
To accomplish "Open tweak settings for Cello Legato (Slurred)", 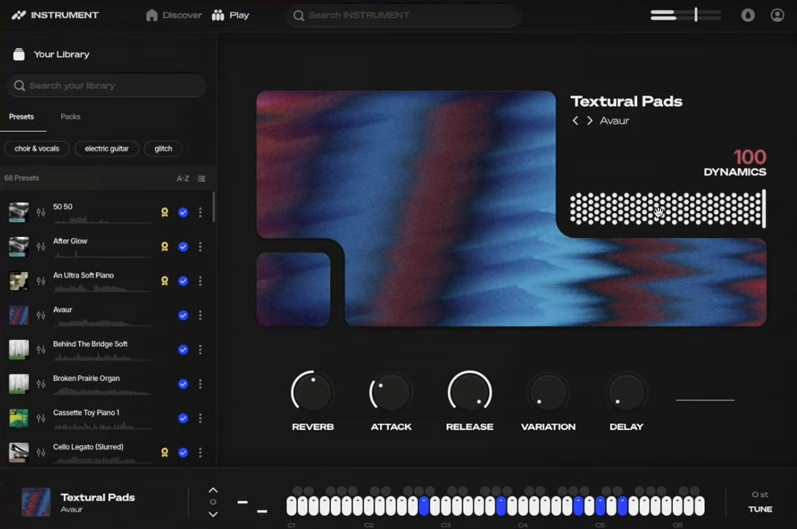I will coord(41,453).
